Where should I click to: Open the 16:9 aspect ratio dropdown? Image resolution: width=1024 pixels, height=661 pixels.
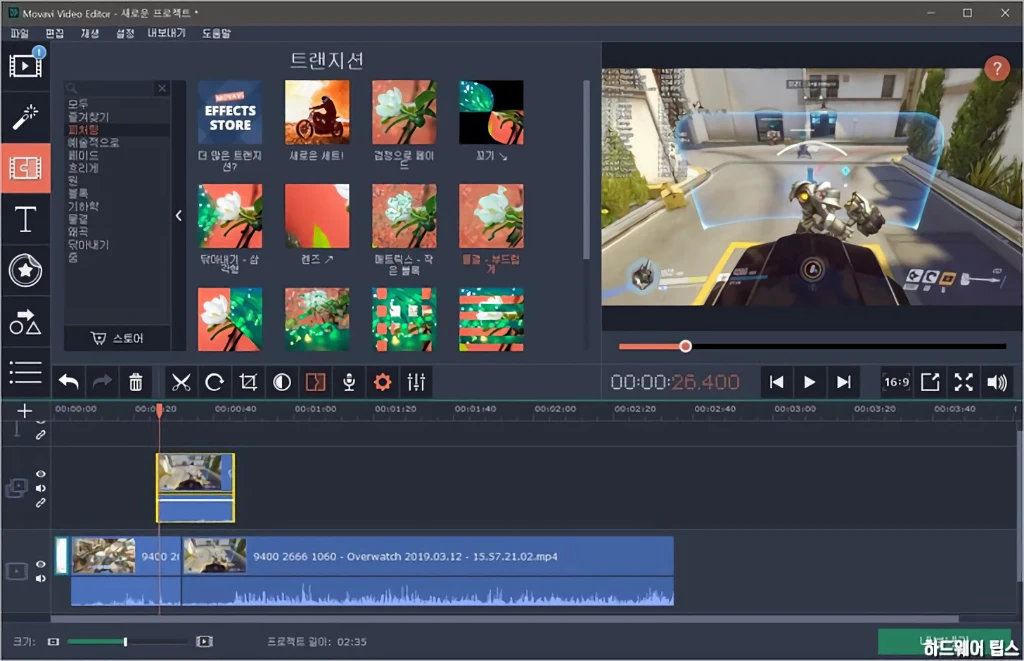click(x=896, y=382)
